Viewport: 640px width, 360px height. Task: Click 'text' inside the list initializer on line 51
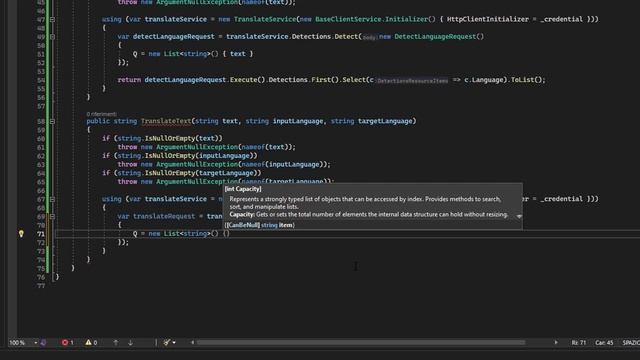coord(238,53)
